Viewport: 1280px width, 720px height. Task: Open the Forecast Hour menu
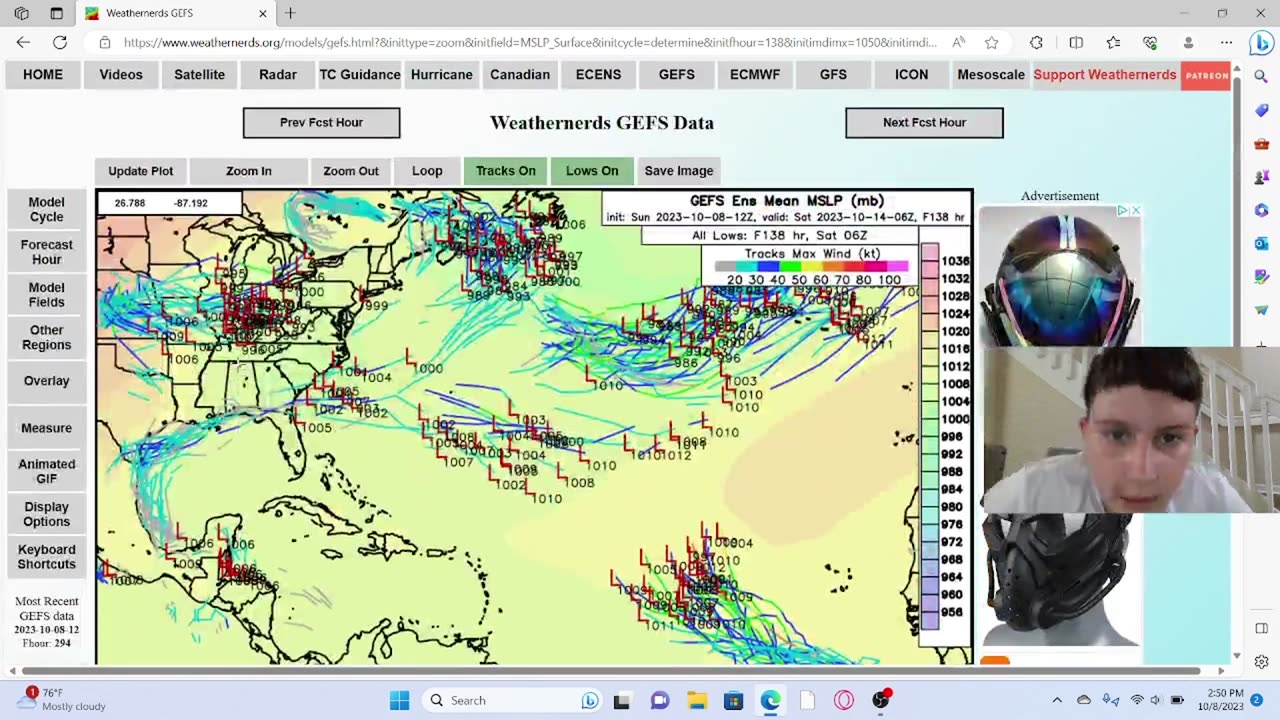point(46,252)
